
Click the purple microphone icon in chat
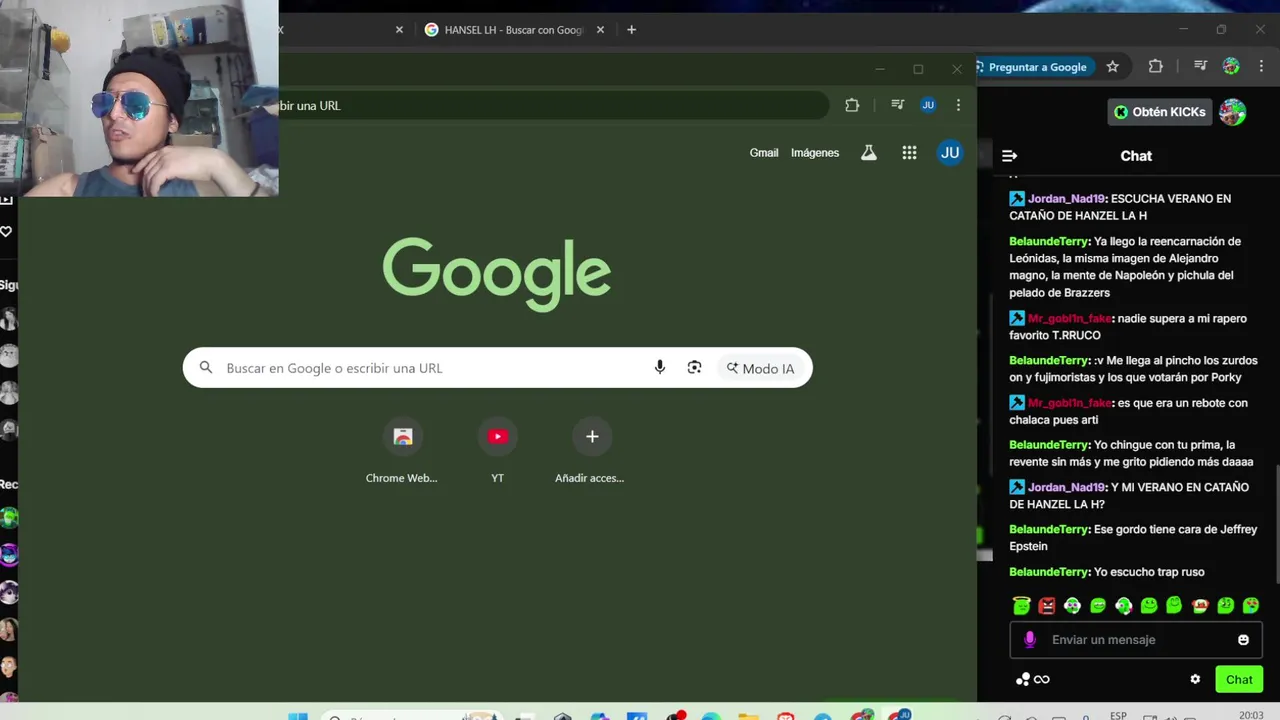click(1030, 640)
